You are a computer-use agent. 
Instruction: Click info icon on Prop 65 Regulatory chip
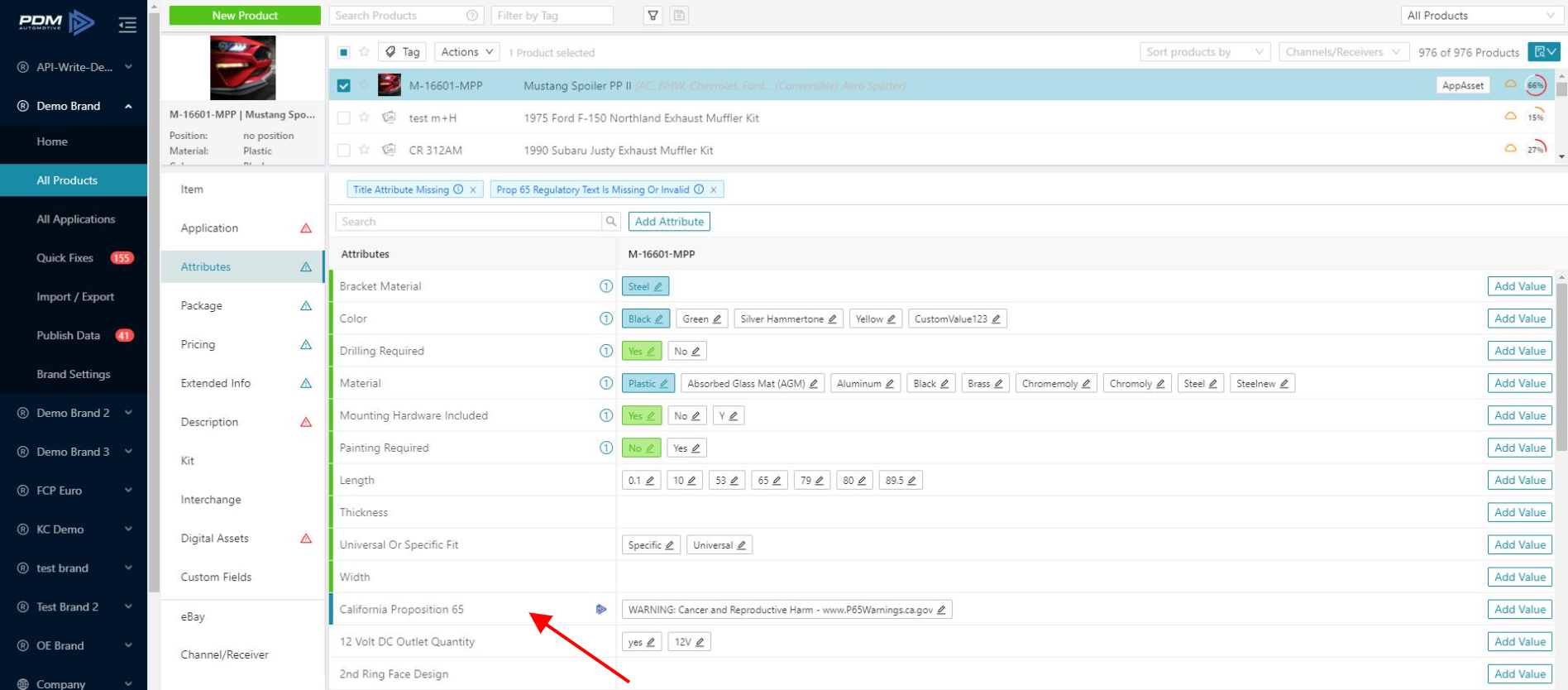click(699, 189)
